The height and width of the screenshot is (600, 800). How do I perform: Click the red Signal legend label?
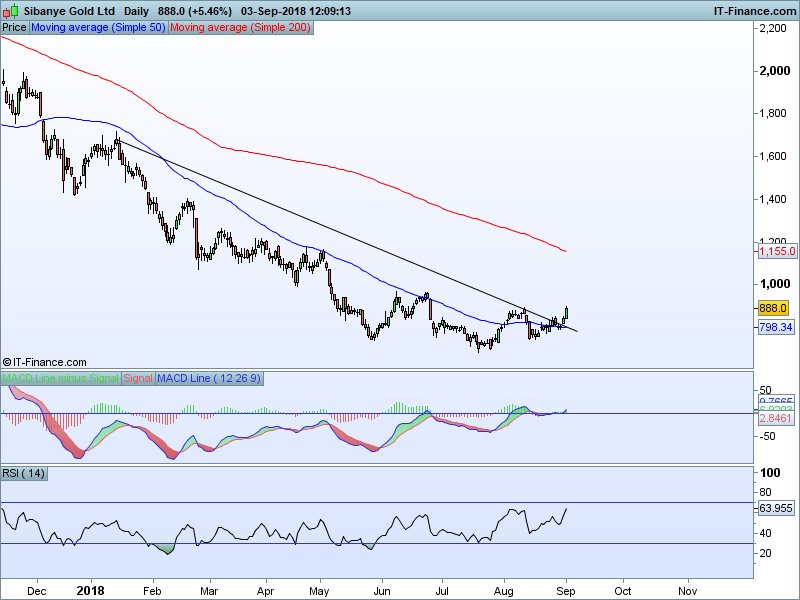coord(138,379)
